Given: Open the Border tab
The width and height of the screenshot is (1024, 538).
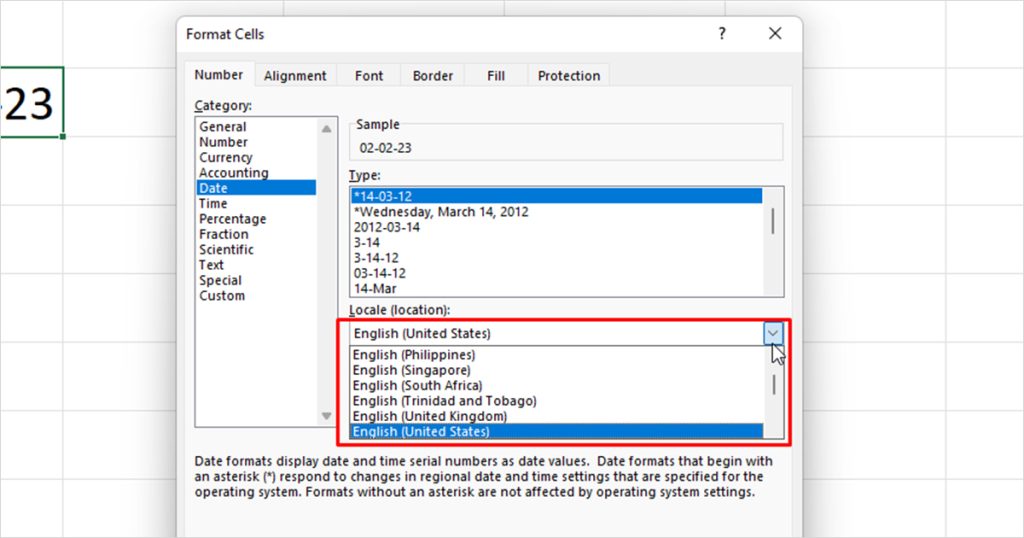Looking at the screenshot, I should click(432, 76).
